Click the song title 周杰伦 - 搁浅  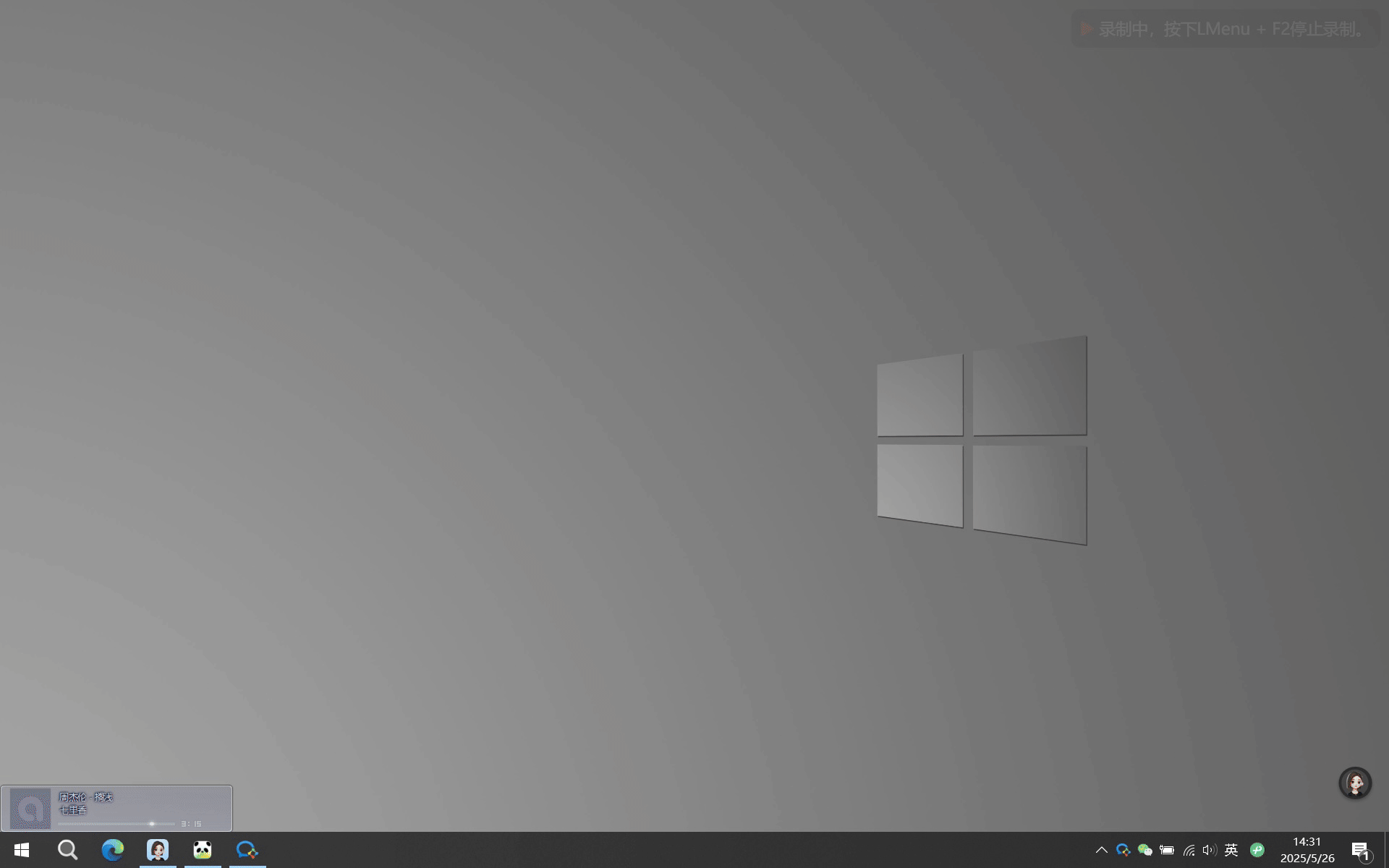(x=85, y=797)
